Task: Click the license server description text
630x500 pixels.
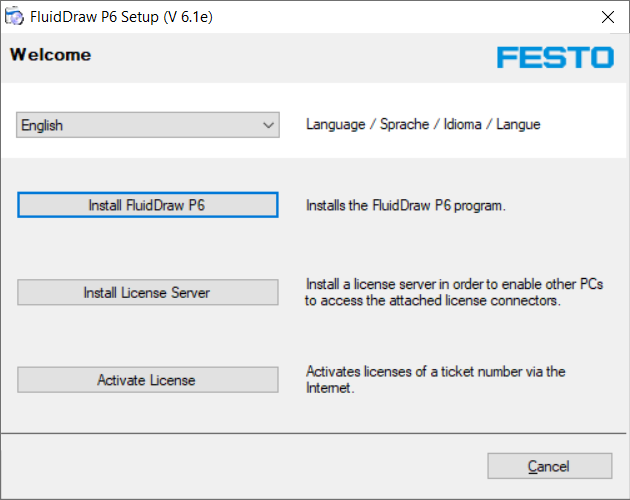Action: [x=454, y=292]
